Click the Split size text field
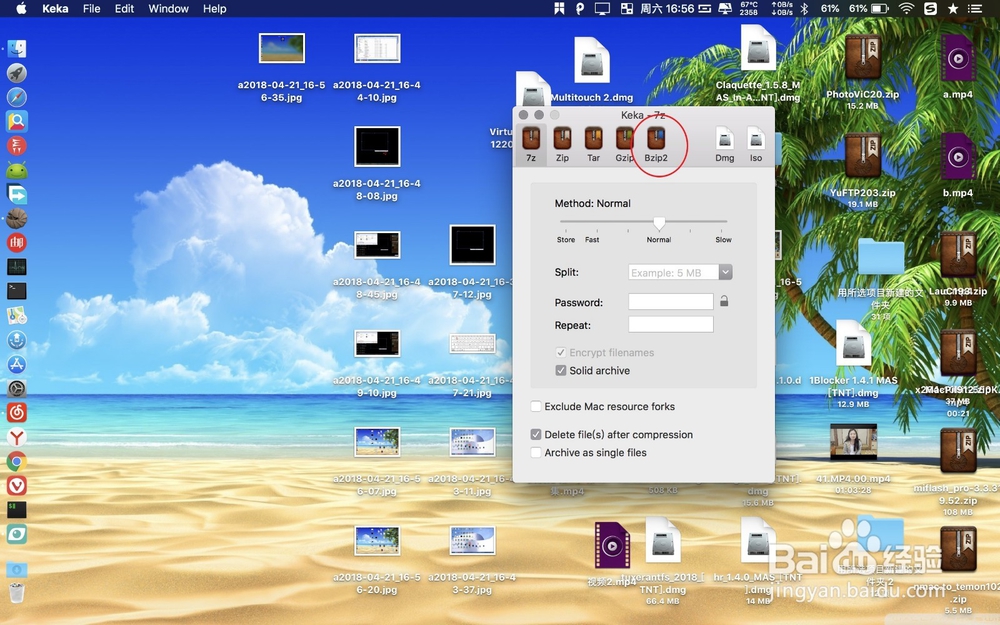Image resolution: width=1000 pixels, height=625 pixels. tap(673, 272)
